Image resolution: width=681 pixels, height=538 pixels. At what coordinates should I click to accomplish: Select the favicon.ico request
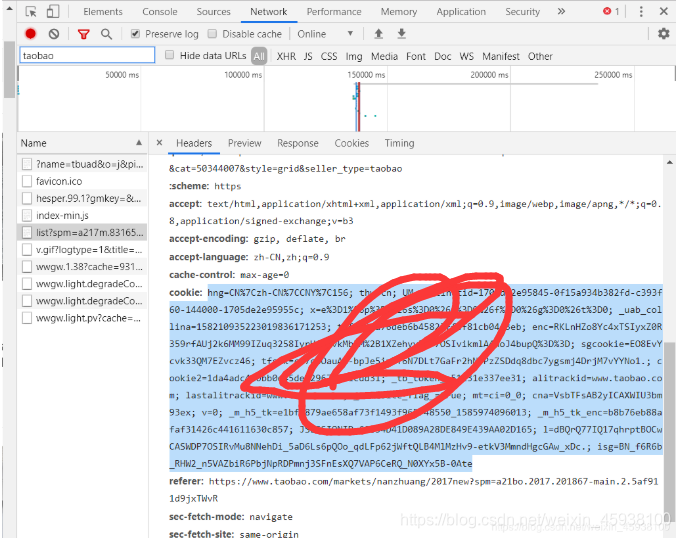82,181
